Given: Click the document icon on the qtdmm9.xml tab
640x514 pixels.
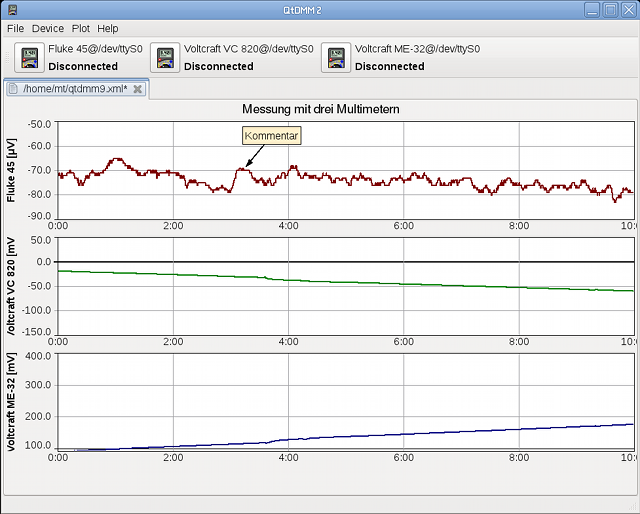Looking at the screenshot, I should click(x=13, y=89).
